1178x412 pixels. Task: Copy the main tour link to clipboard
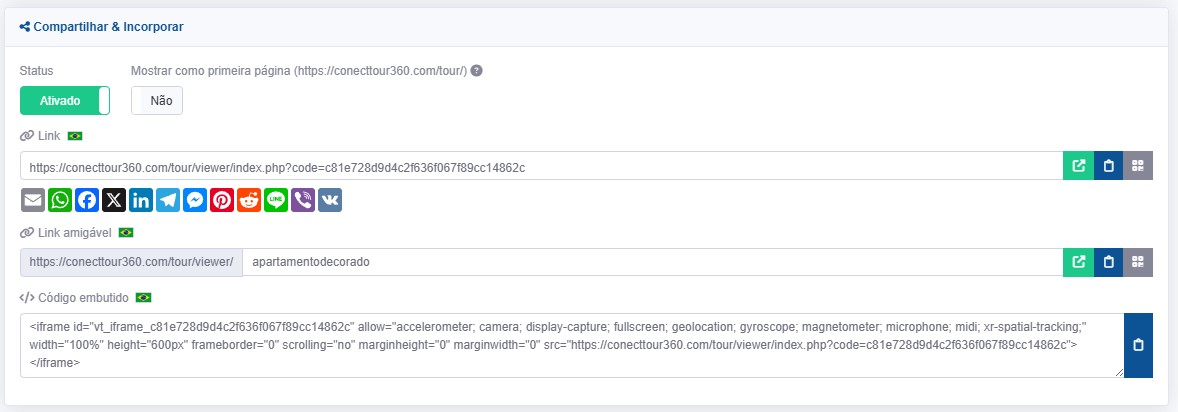[x=1108, y=166]
